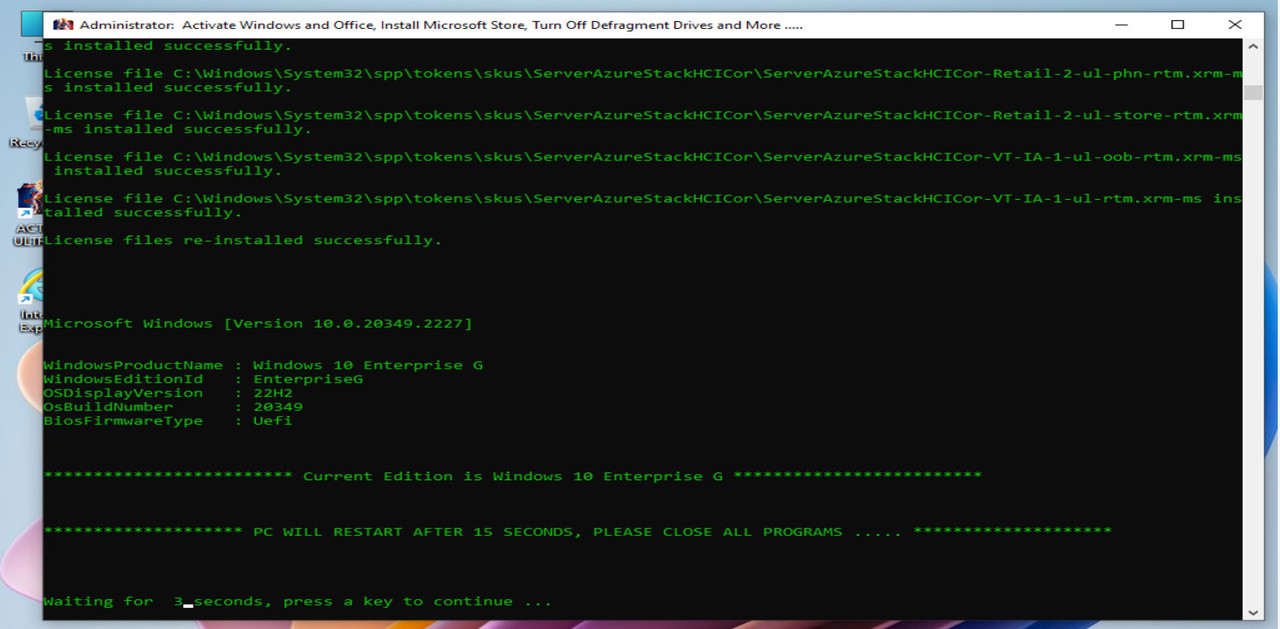The width and height of the screenshot is (1280, 629).
Task: Select the Recycle Bin desktop icon
Action: coord(25,123)
